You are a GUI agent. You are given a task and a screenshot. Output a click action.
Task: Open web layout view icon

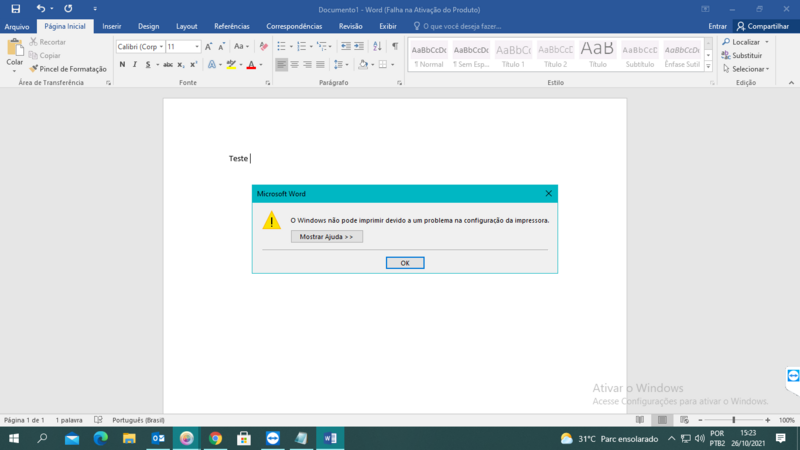click(x=684, y=420)
